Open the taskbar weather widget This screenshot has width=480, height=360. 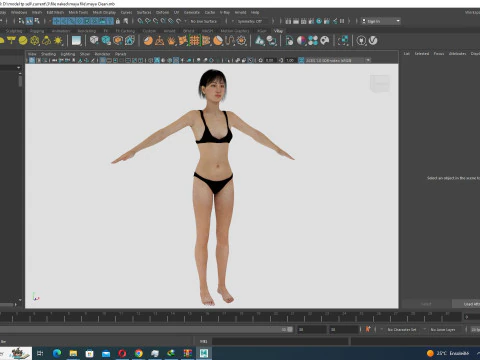click(448, 353)
